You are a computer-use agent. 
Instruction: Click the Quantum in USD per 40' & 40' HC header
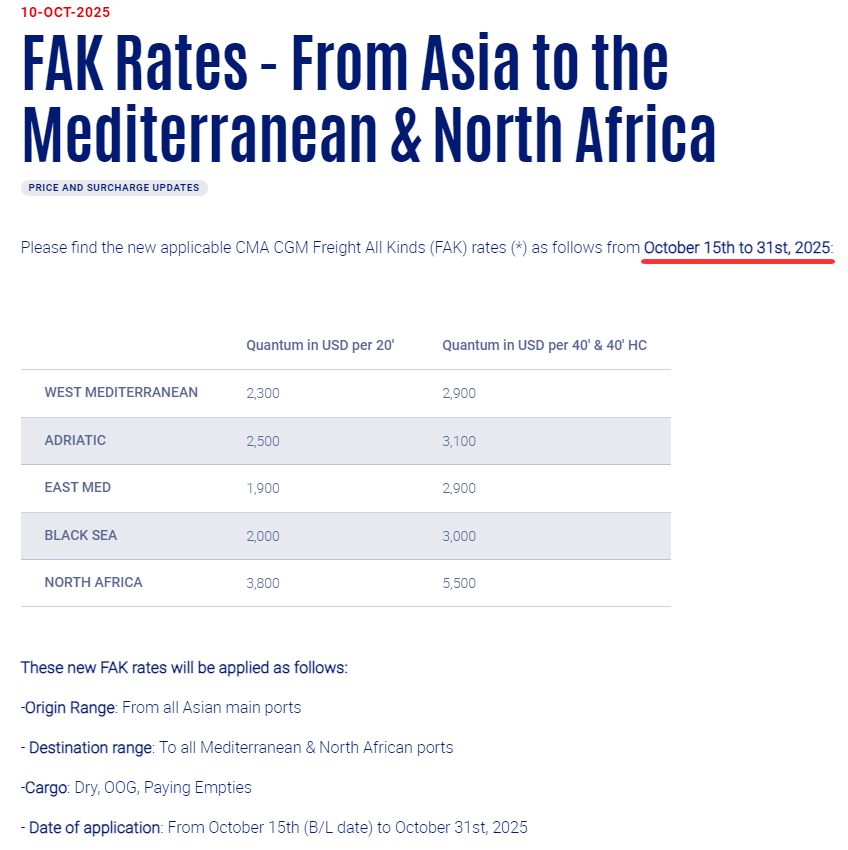544,345
